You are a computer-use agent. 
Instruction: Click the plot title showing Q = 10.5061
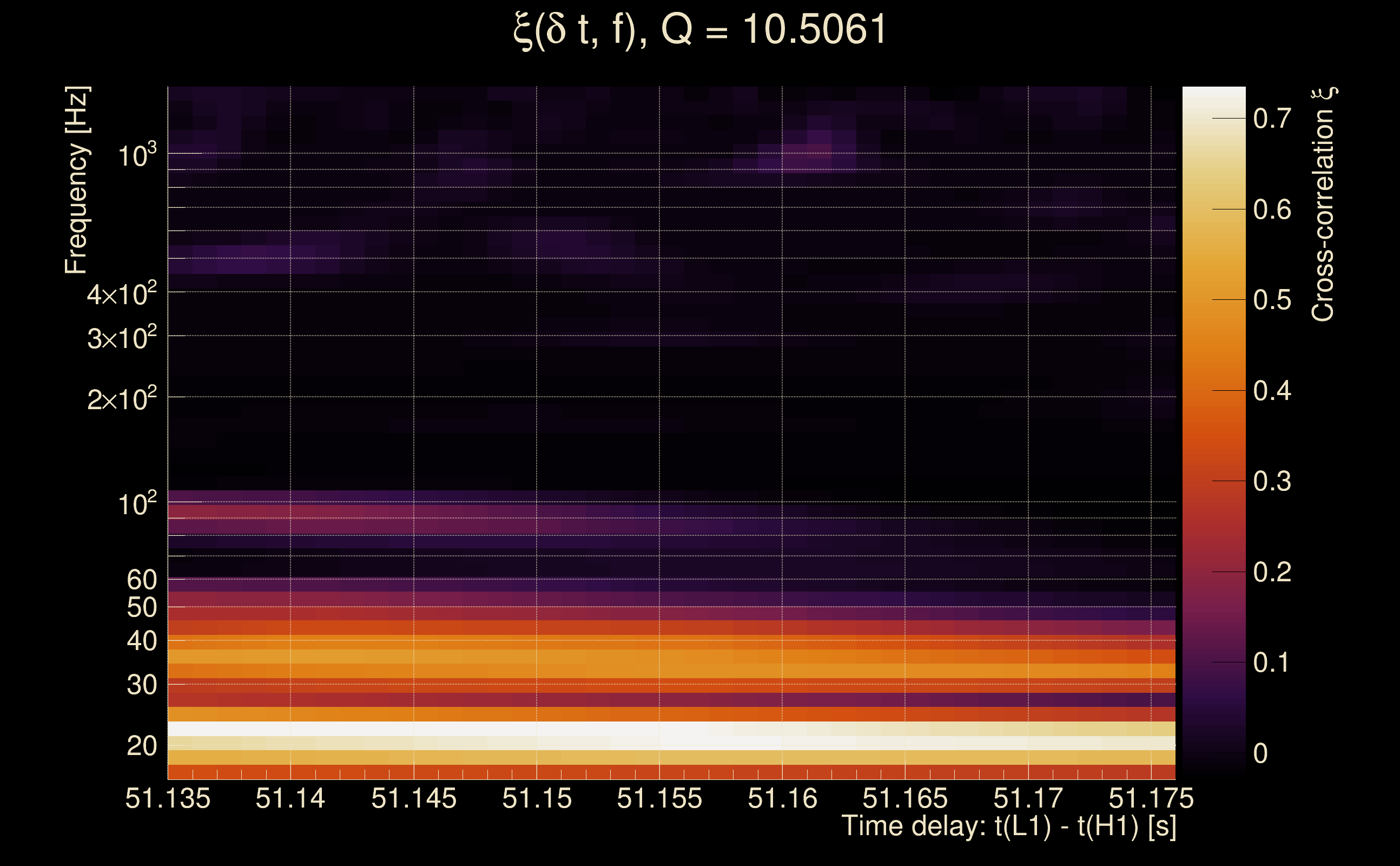point(699,30)
